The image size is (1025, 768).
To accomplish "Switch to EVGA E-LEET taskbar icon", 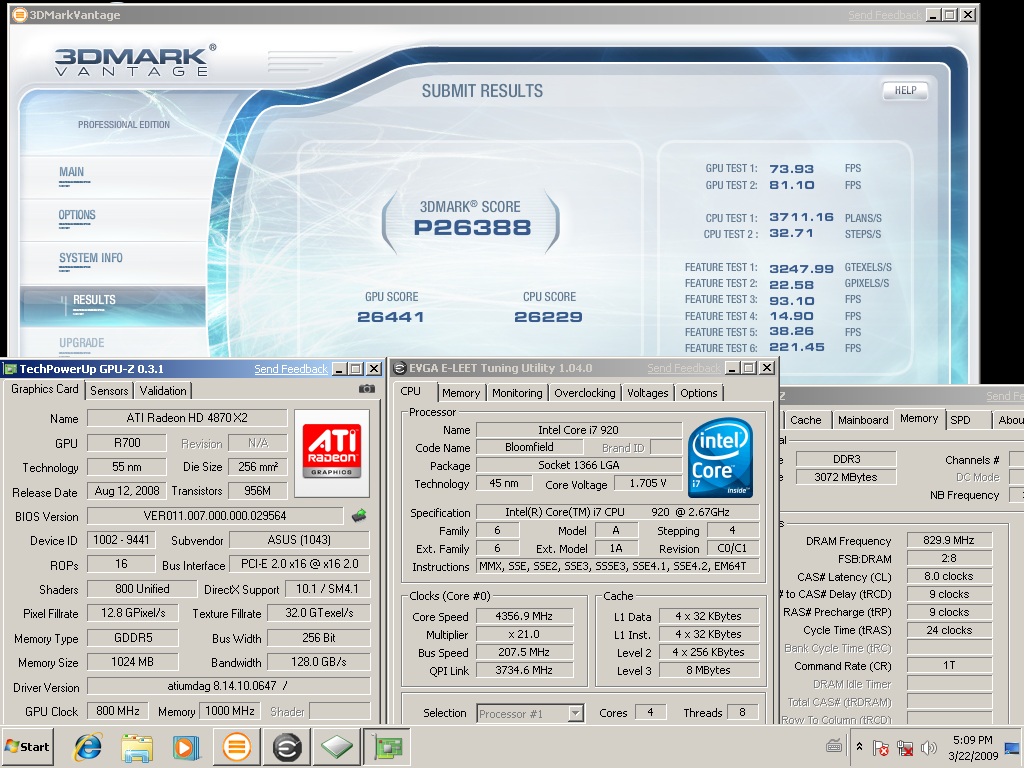I will 286,746.
